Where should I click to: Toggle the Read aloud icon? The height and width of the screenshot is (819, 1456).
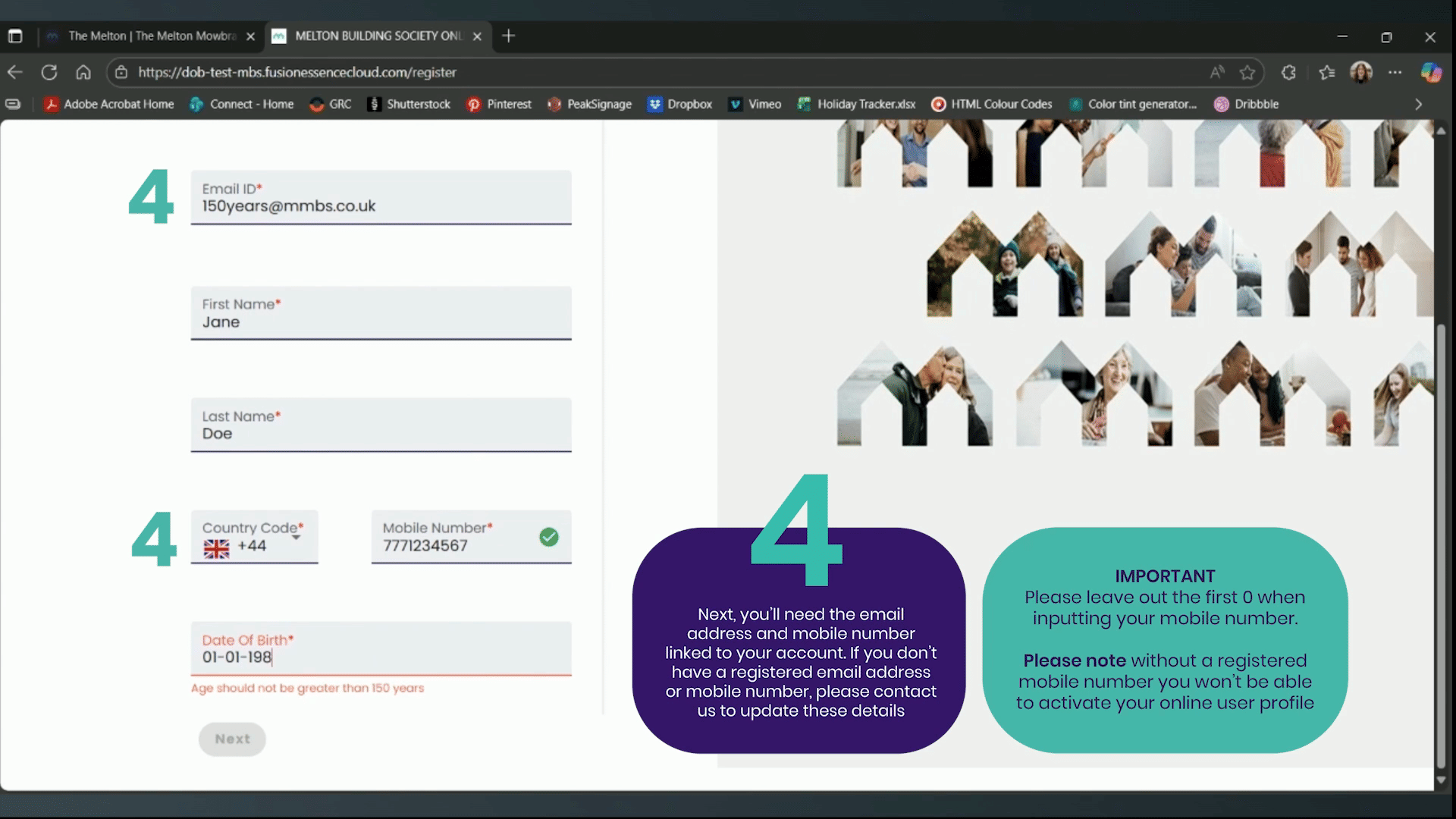point(1217,72)
